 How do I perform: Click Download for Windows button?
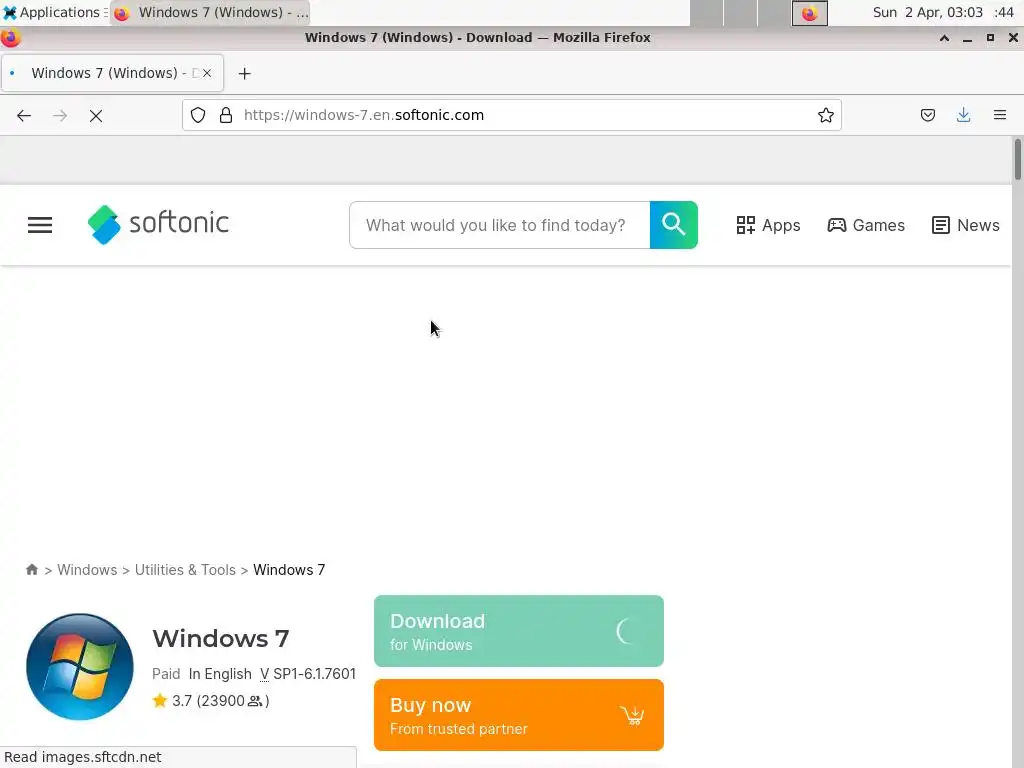point(519,631)
